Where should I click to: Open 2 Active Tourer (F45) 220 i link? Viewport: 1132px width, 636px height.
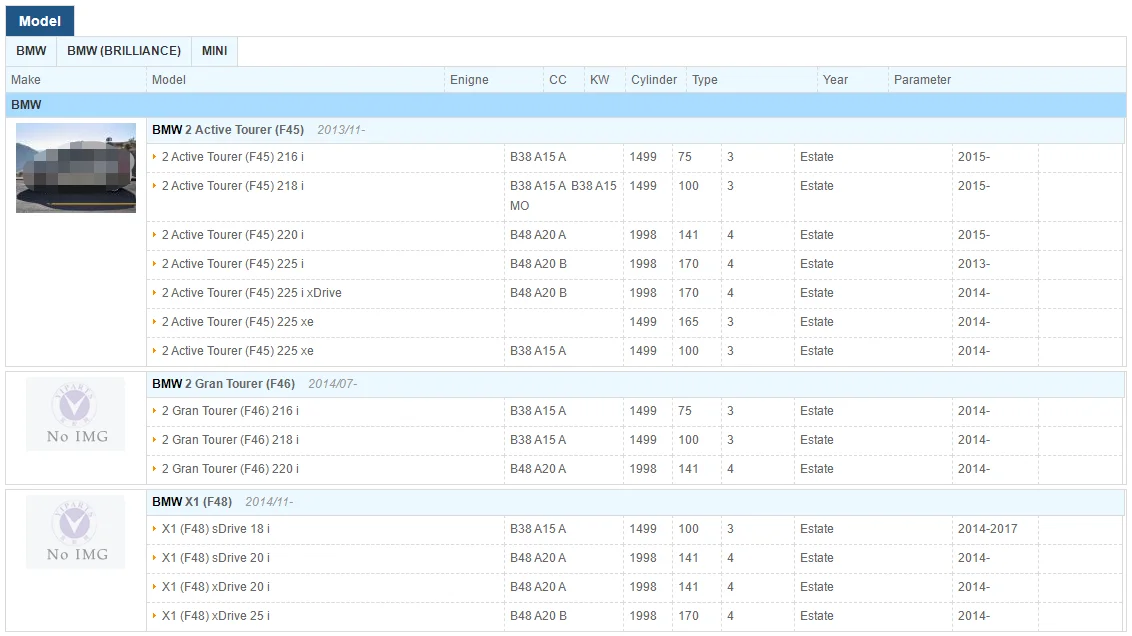pyautogui.click(x=232, y=235)
